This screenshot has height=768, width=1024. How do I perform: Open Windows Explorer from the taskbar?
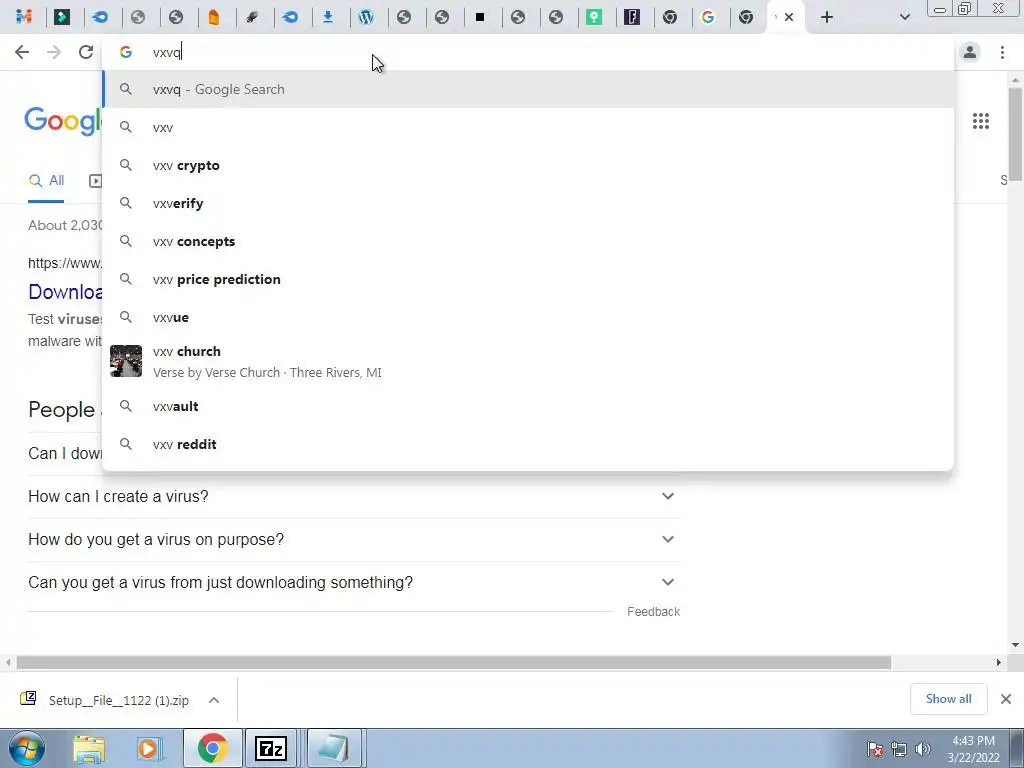[89, 748]
